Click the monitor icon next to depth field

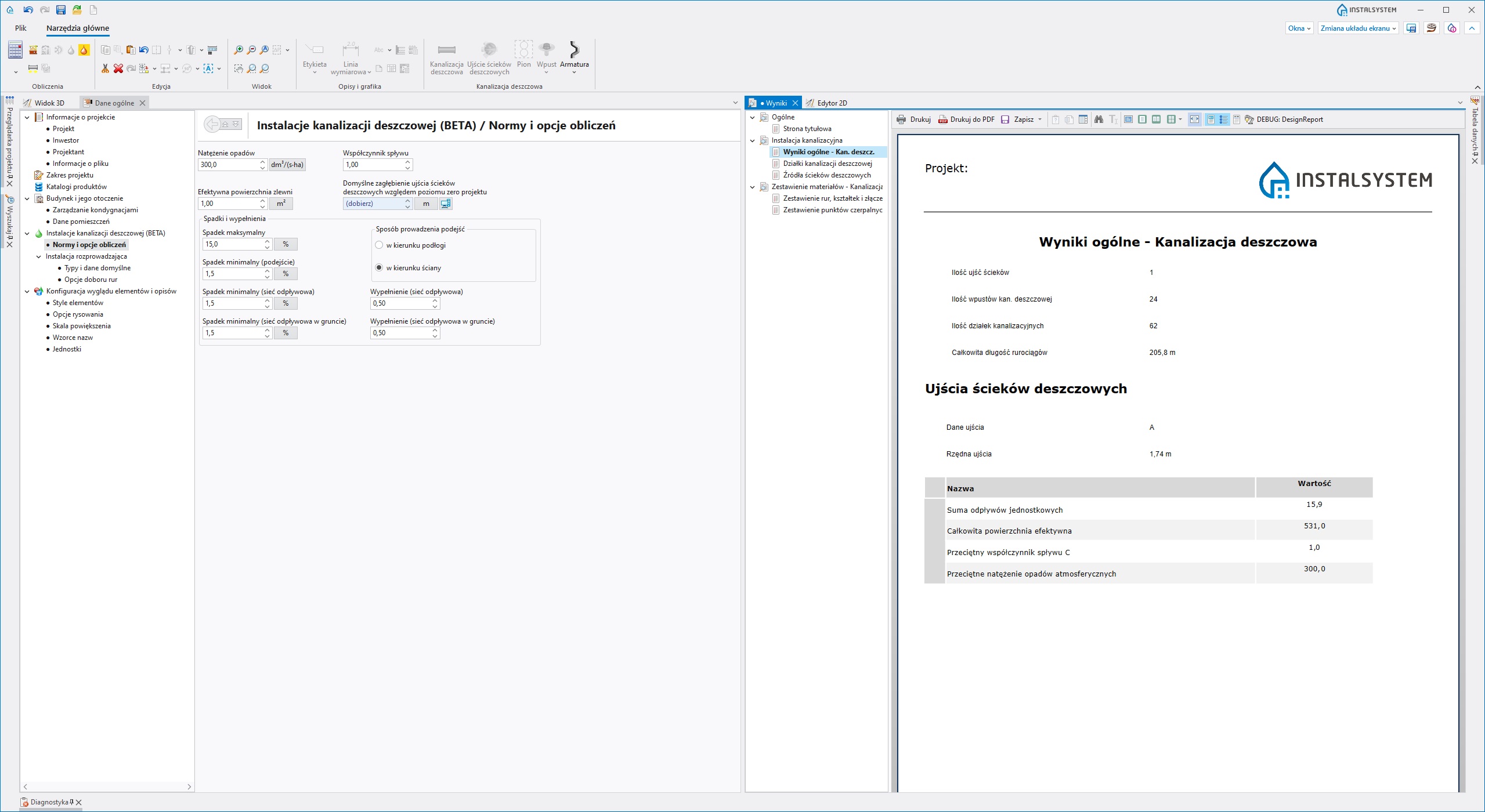[446, 204]
